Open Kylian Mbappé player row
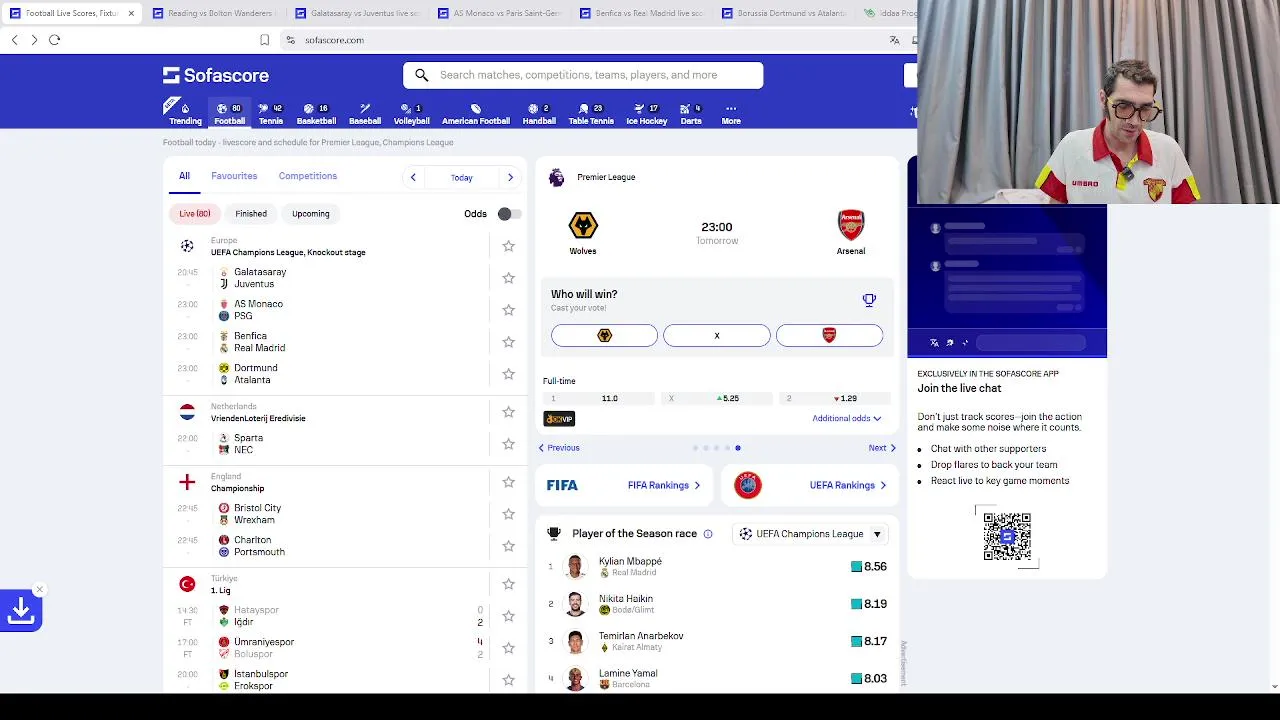The image size is (1280, 720). pos(717,566)
